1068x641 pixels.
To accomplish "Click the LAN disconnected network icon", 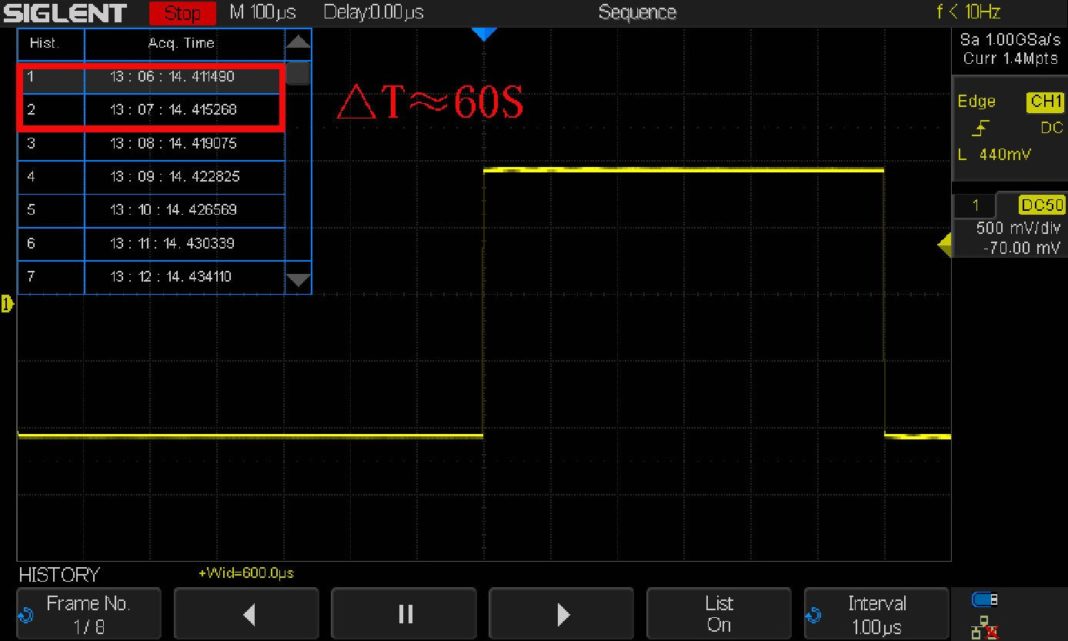I will [x=982, y=628].
